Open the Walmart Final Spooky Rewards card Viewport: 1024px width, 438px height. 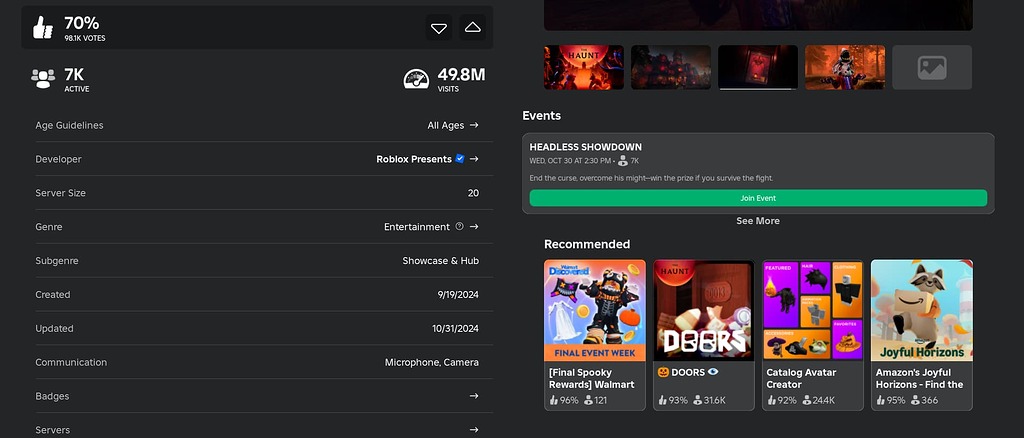pyautogui.click(x=595, y=335)
